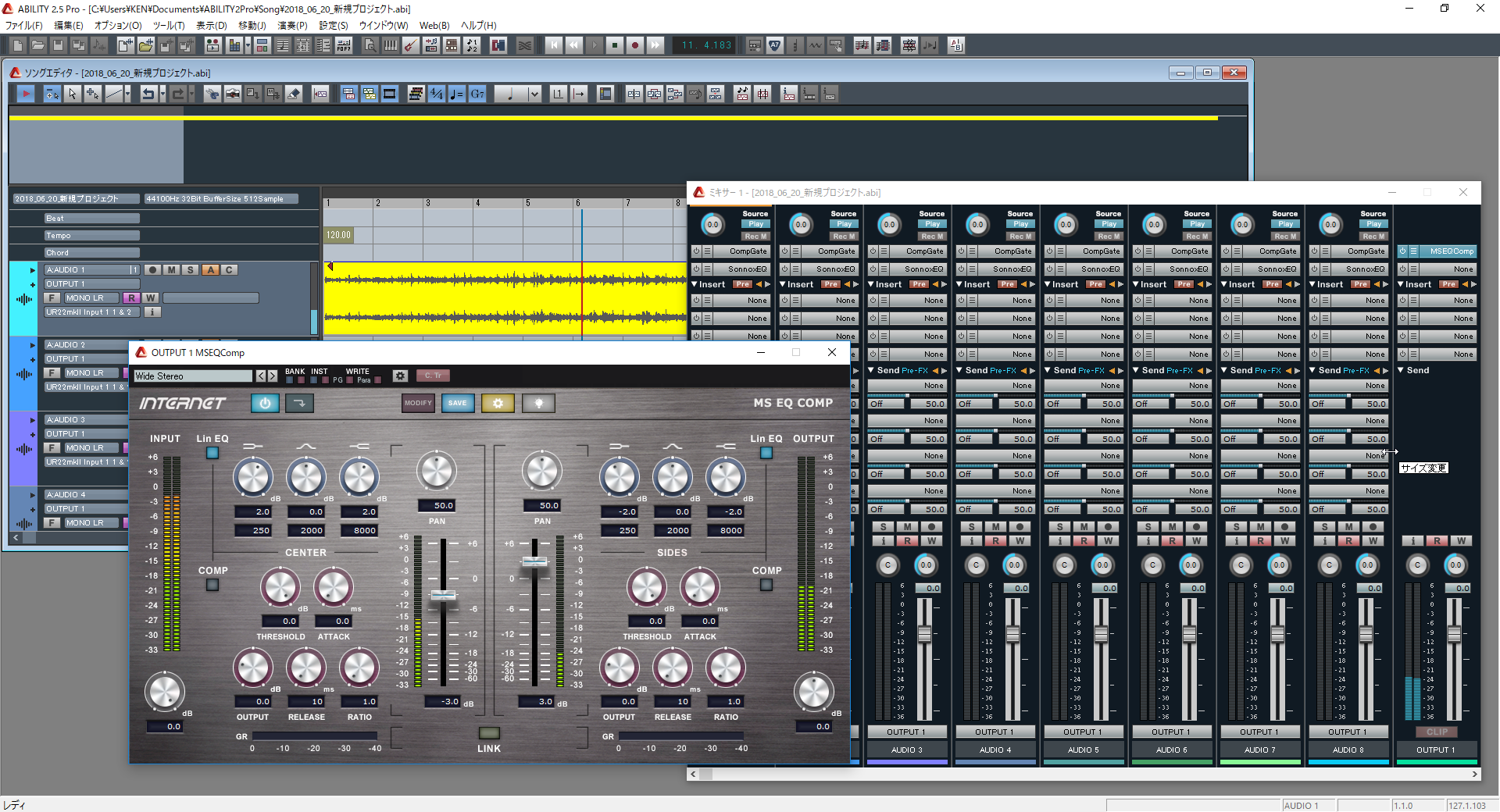Click the MODIFY button in MS EQ COMP

point(417,403)
